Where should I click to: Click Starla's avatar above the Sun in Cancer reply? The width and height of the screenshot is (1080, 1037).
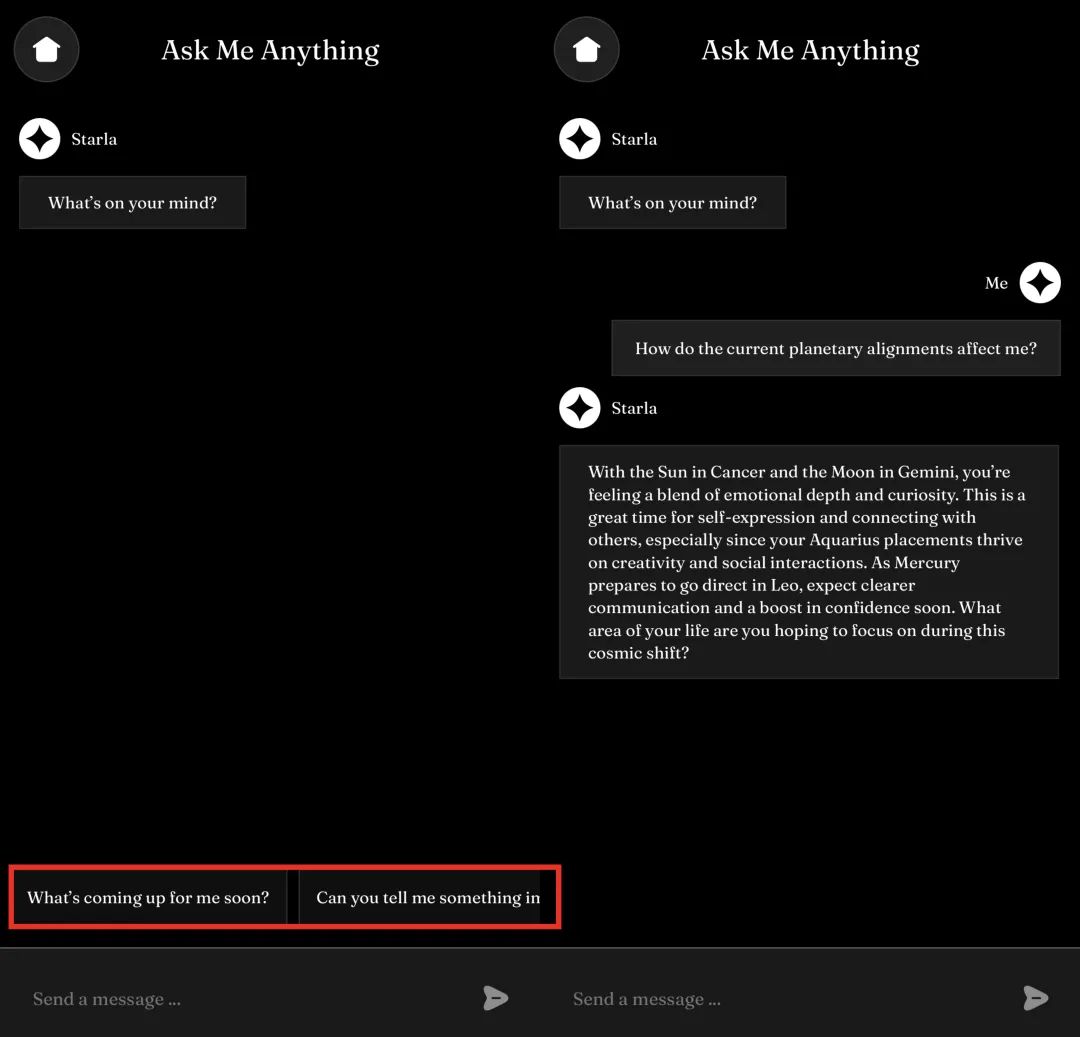coord(579,408)
